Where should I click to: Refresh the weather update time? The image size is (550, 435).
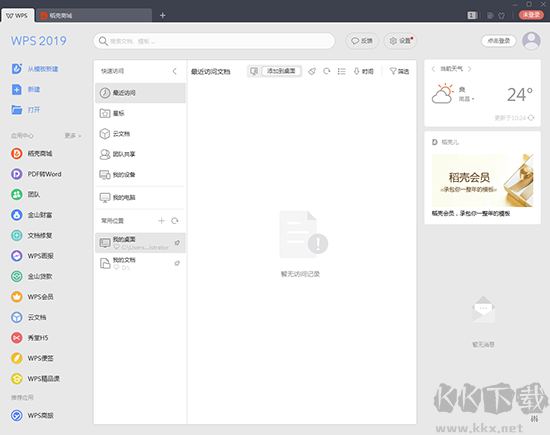click(x=531, y=118)
